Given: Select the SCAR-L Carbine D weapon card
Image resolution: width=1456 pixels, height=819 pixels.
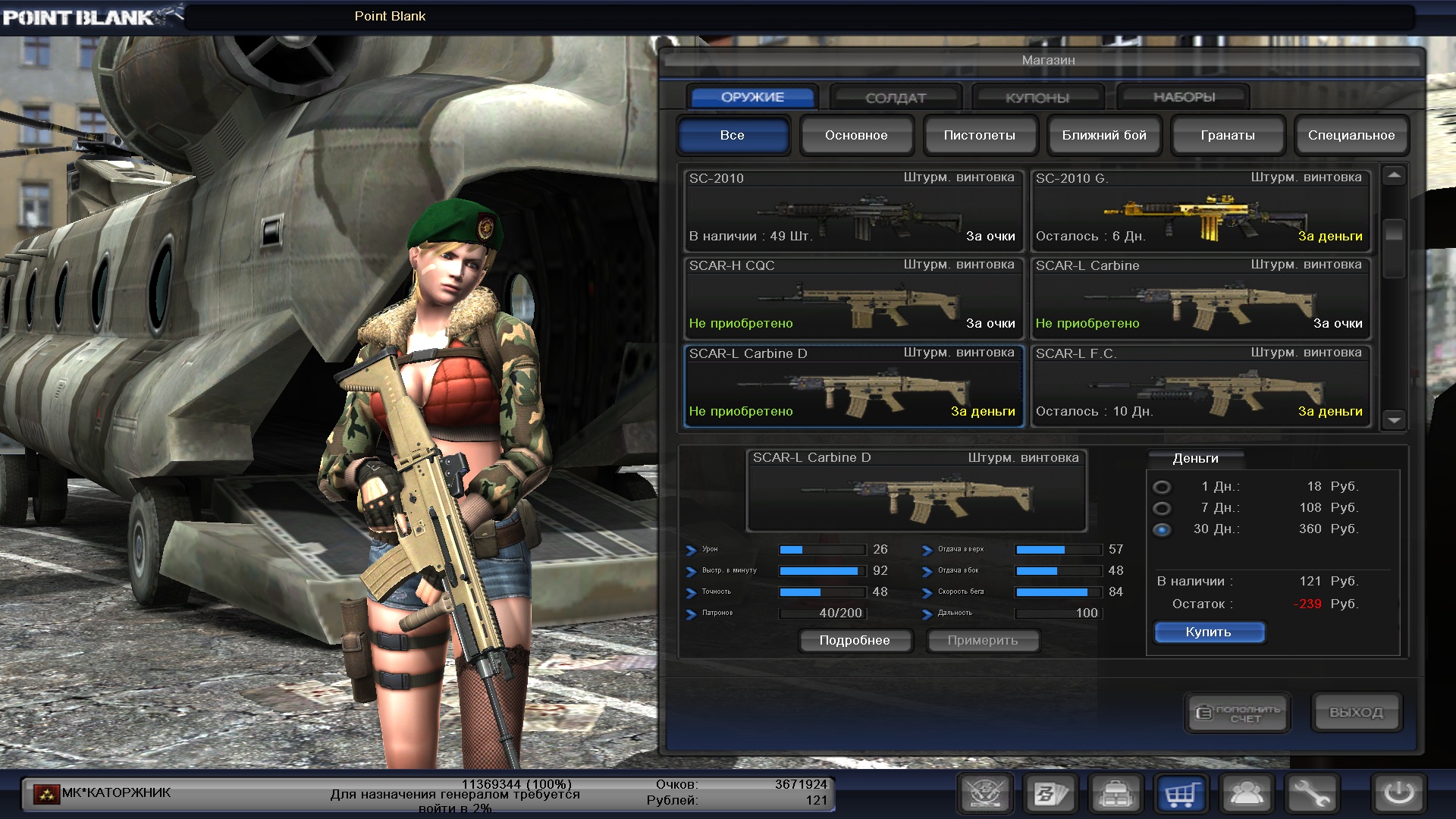Looking at the screenshot, I should click(854, 386).
